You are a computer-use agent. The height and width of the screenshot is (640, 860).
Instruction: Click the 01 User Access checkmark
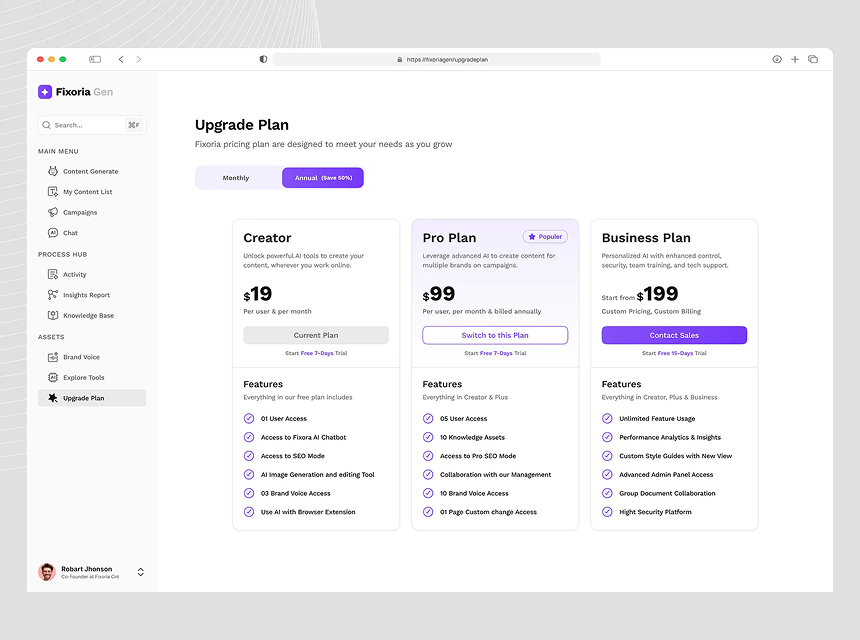[x=249, y=419]
